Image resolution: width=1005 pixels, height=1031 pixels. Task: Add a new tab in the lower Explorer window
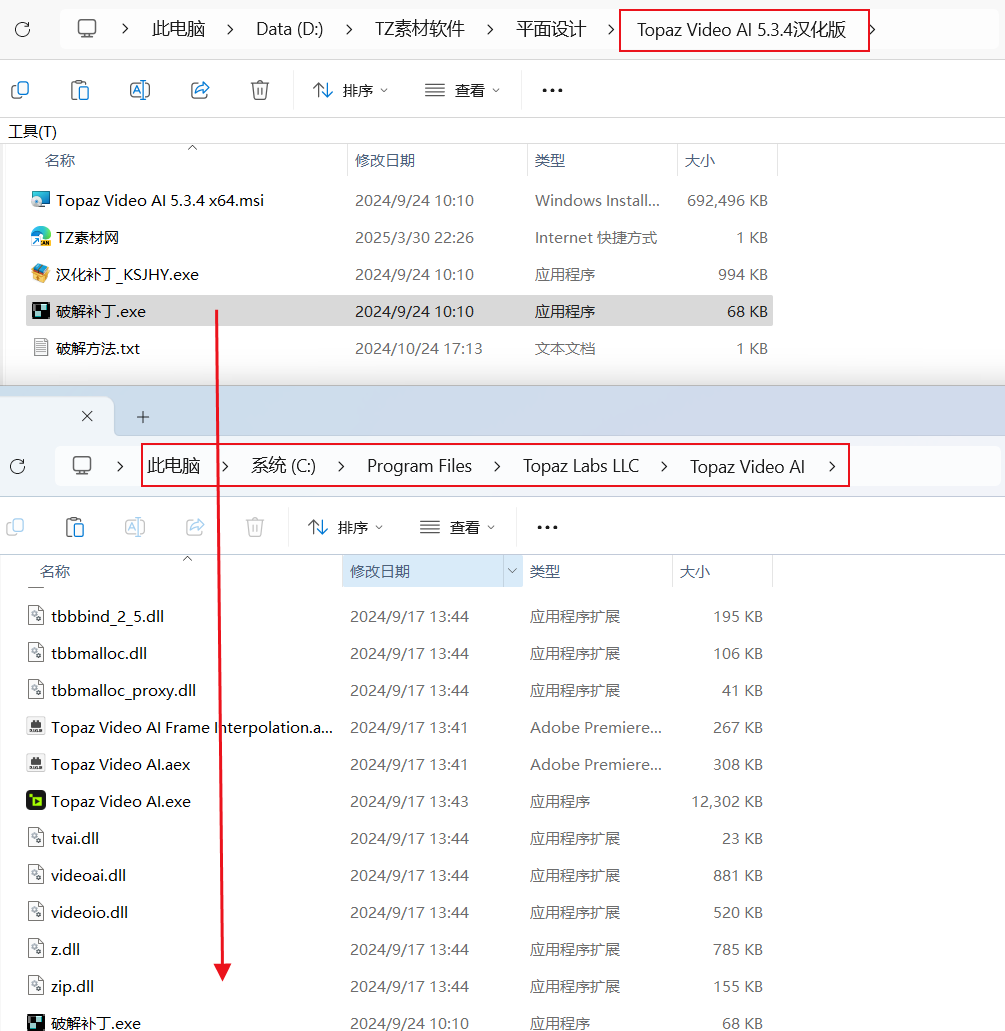[143, 417]
